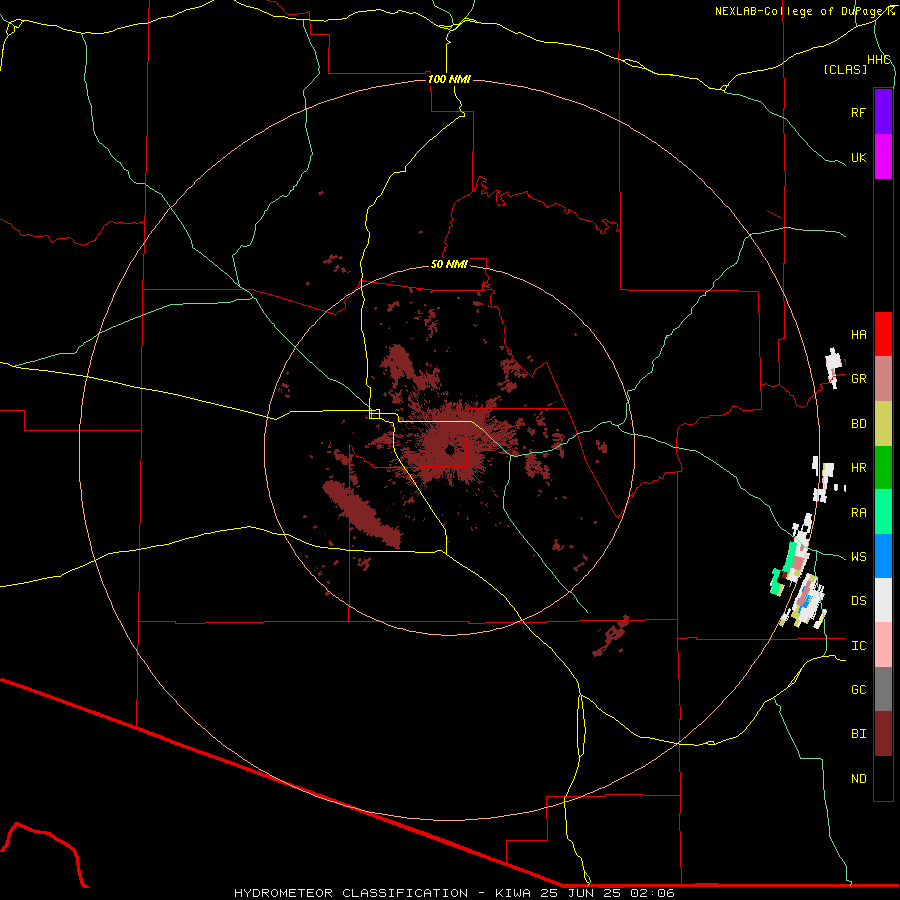Click the 100 NMI range ring label
The image size is (900, 900).
coord(449,79)
